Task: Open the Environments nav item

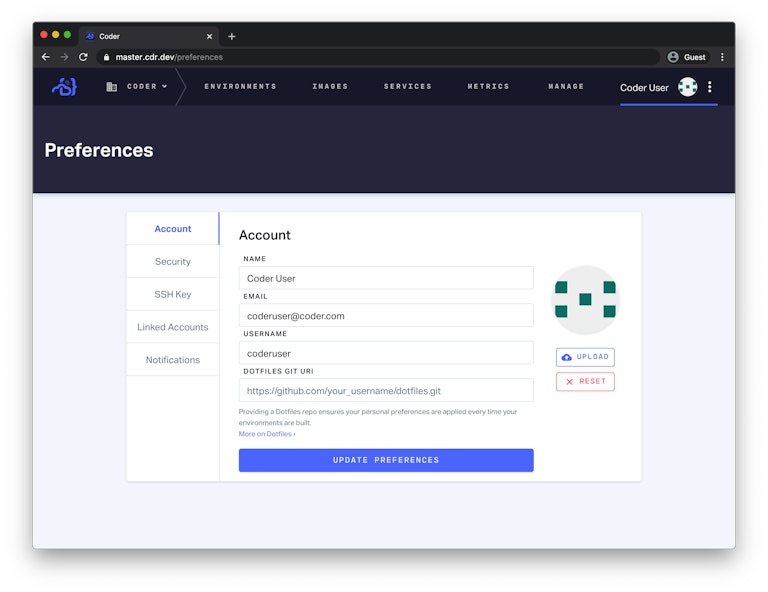Action: 240,86
